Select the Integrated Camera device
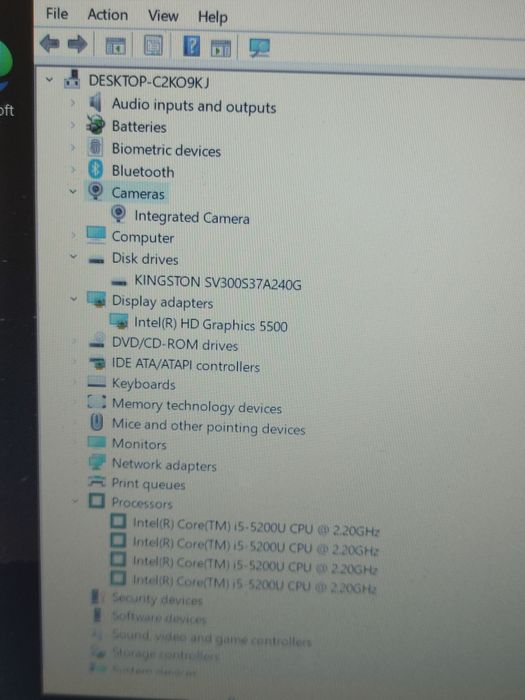Viewport: 525px width, 700px height. click(x=192, y=217)
